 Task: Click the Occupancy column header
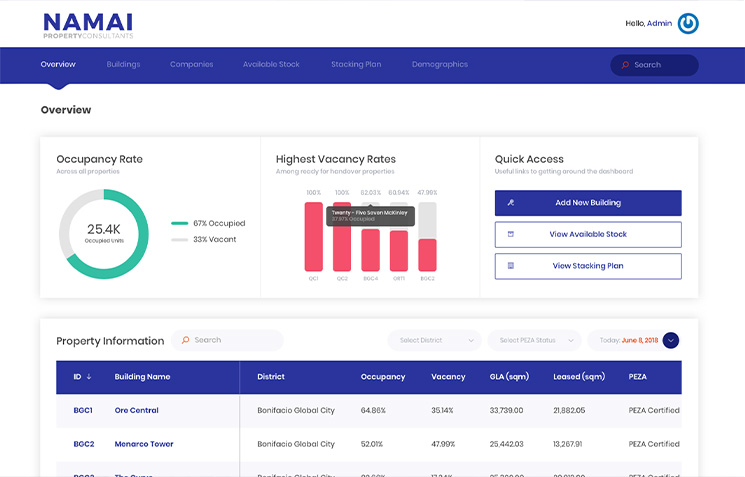click(383, 377)
